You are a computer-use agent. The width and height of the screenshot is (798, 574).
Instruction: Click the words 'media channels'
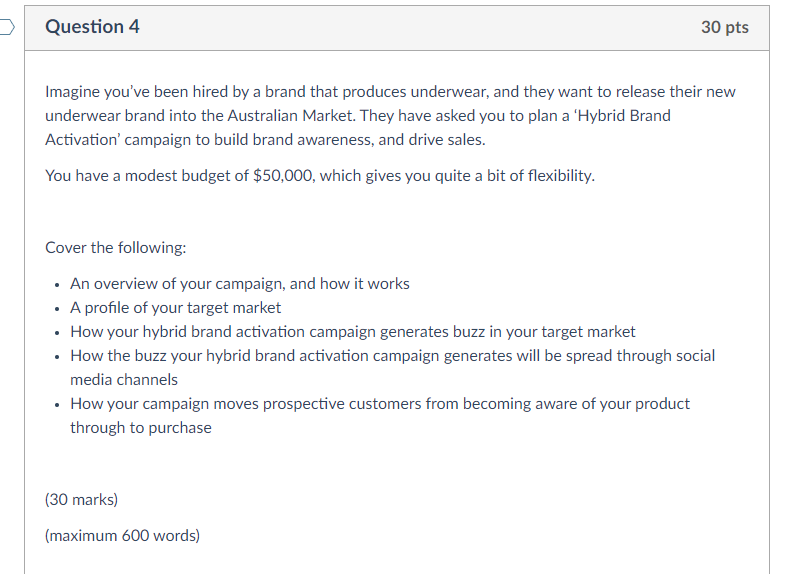point(124,379)
